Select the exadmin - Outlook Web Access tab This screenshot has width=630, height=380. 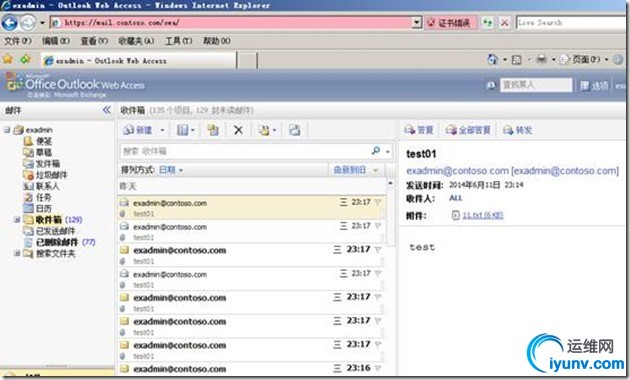(x=139, y=61)
